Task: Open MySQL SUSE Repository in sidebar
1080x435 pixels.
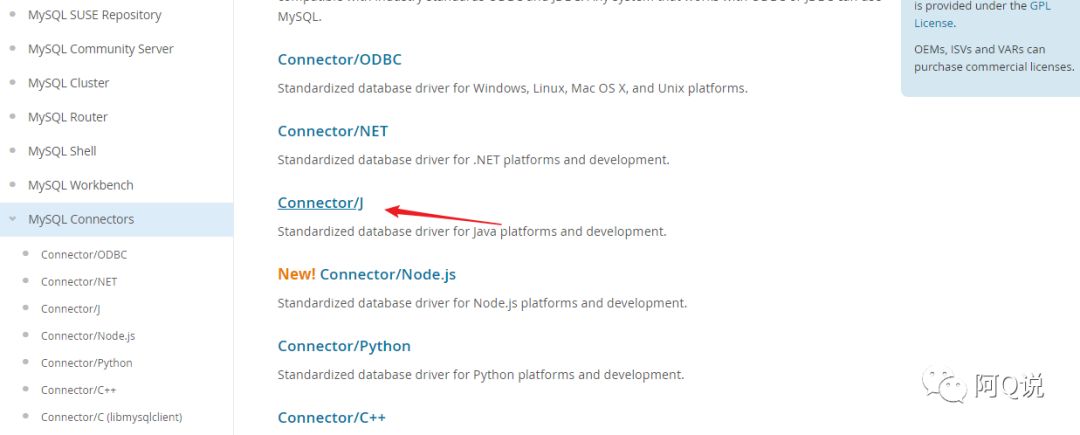Action: coord(94,15)
